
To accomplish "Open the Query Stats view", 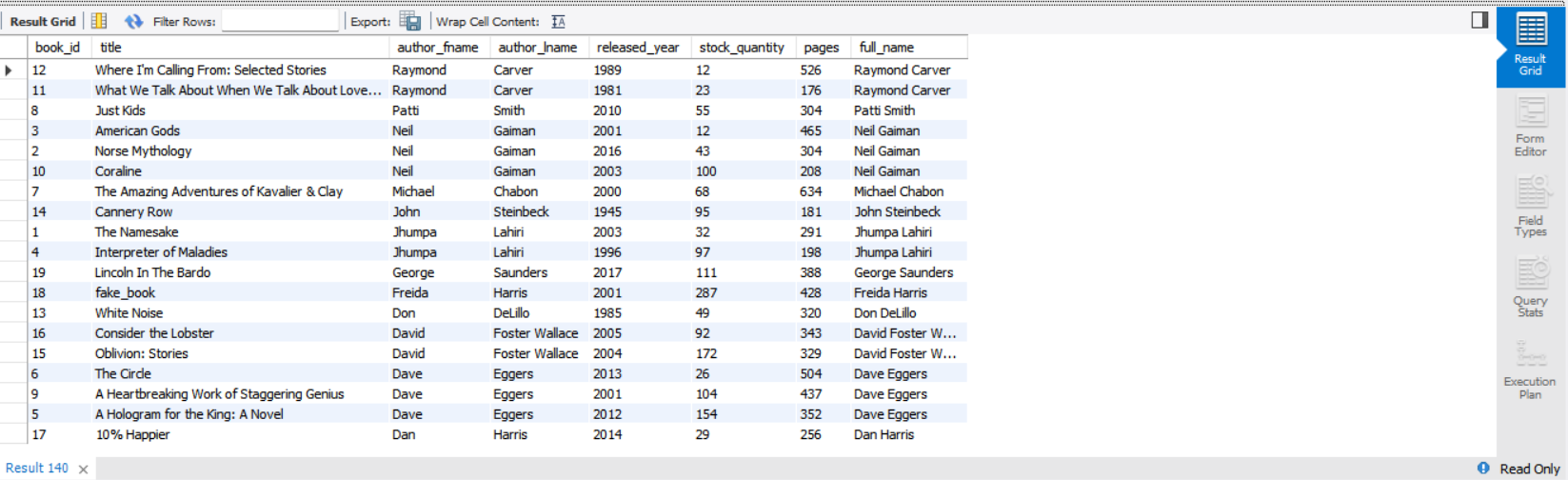I will [x=1530, y=288].
